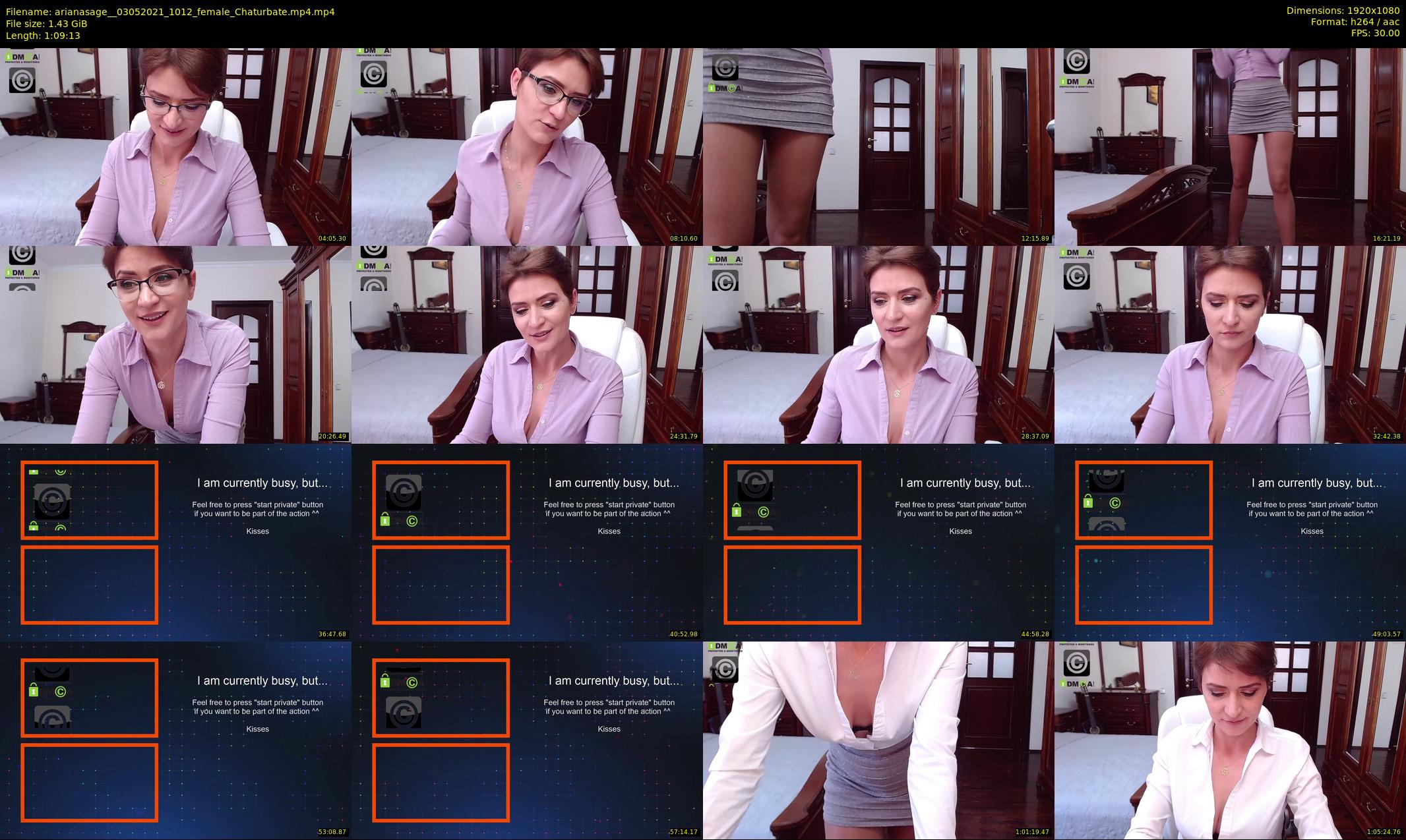
Task: Open the thumbnail at 24:31.79
Action: point(527,344)
